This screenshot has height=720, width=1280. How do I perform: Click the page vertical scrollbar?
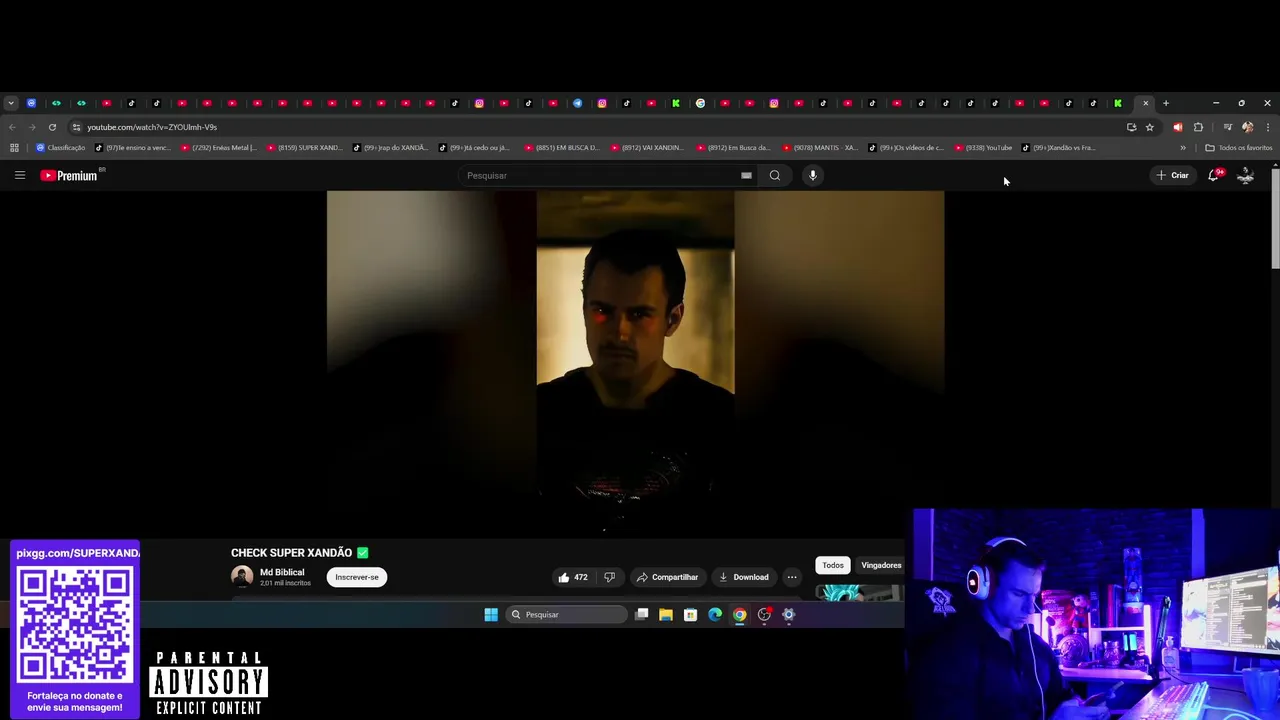click(x=1275, y=220)
